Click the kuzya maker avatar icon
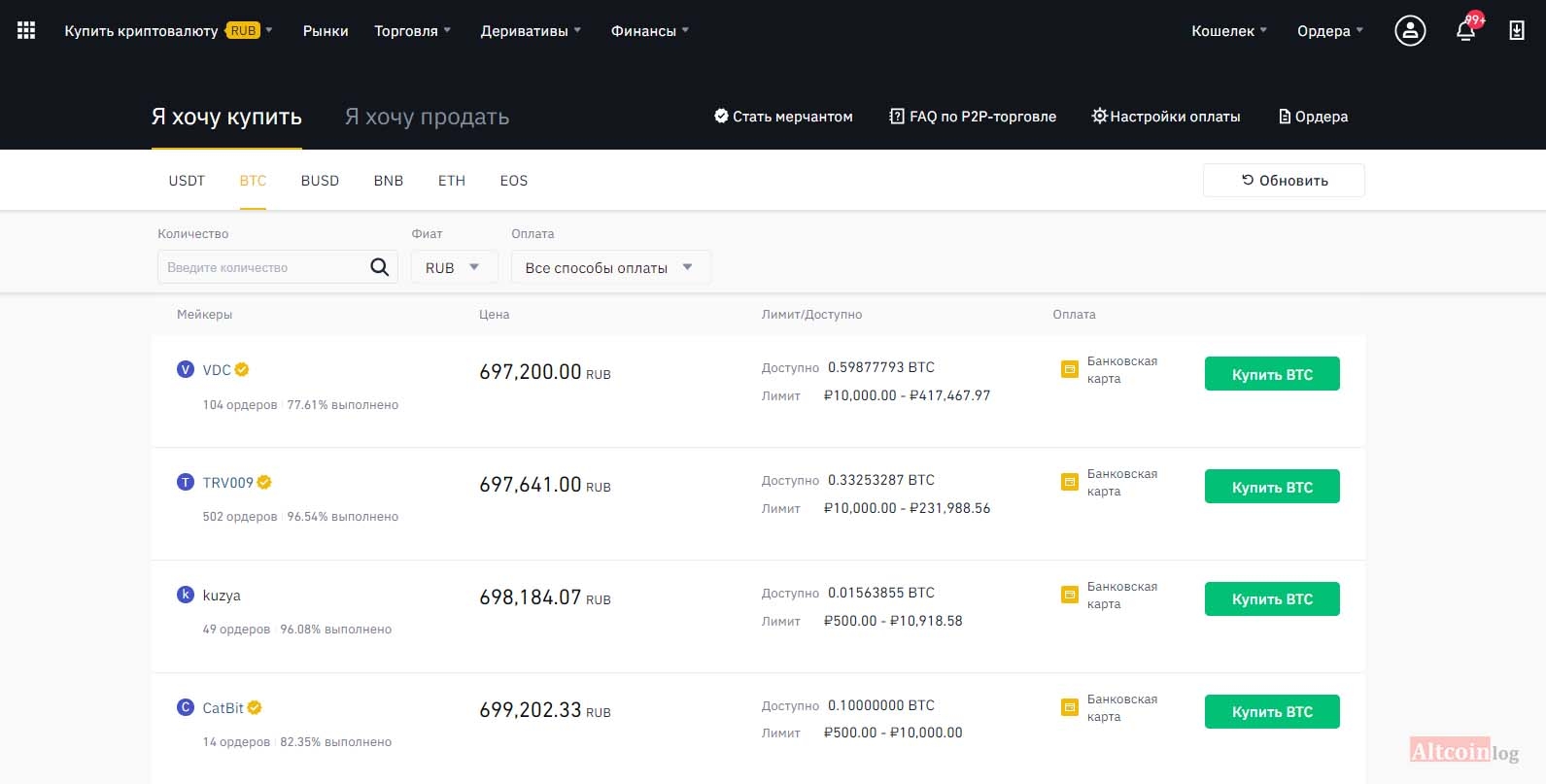1546x784 pixels. click(x=185, y=595)
